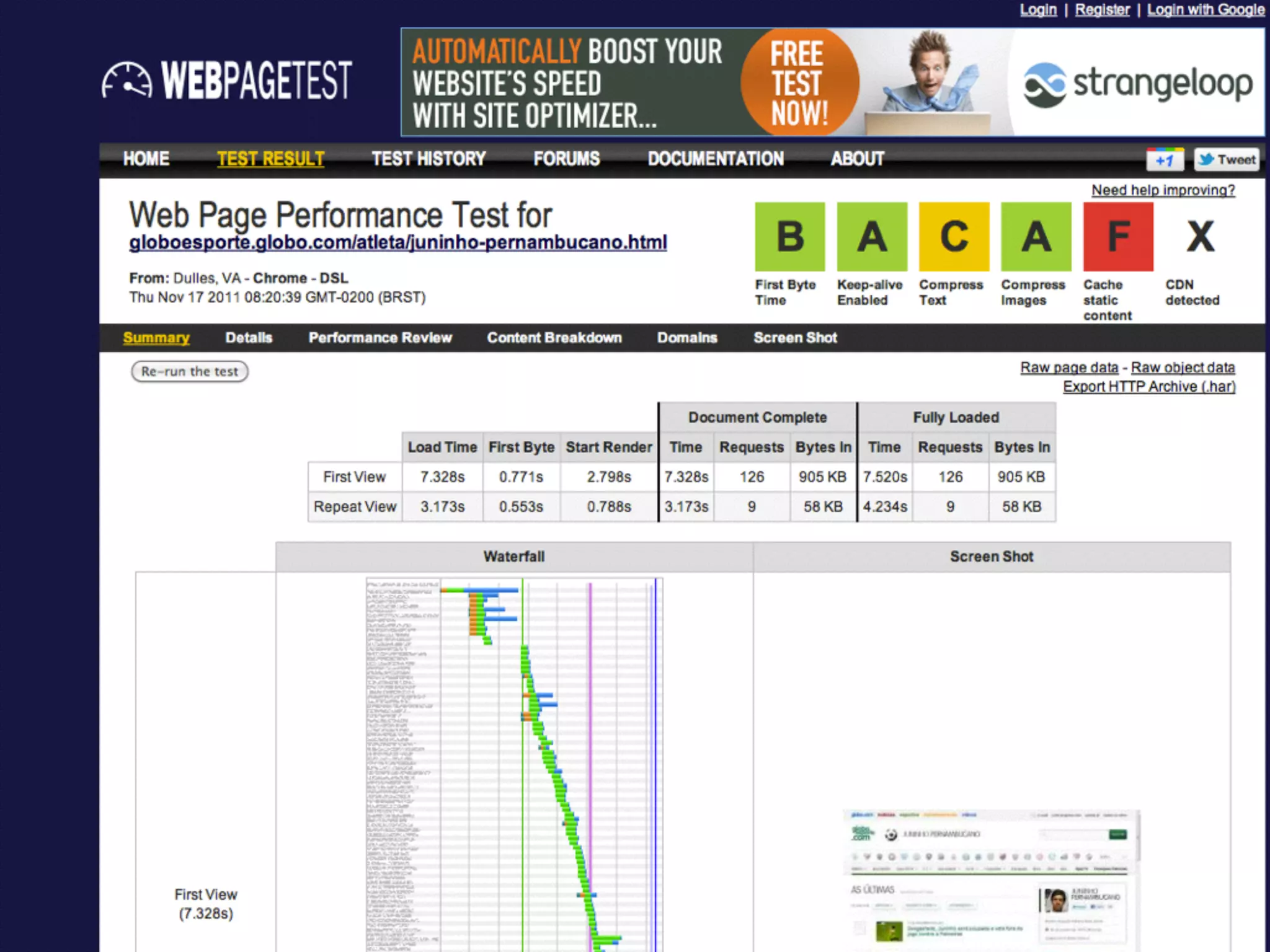Open the Export HTTP Archive (.har) link
Screen dimensions: 1270x952
click(x=1148, y=387)
